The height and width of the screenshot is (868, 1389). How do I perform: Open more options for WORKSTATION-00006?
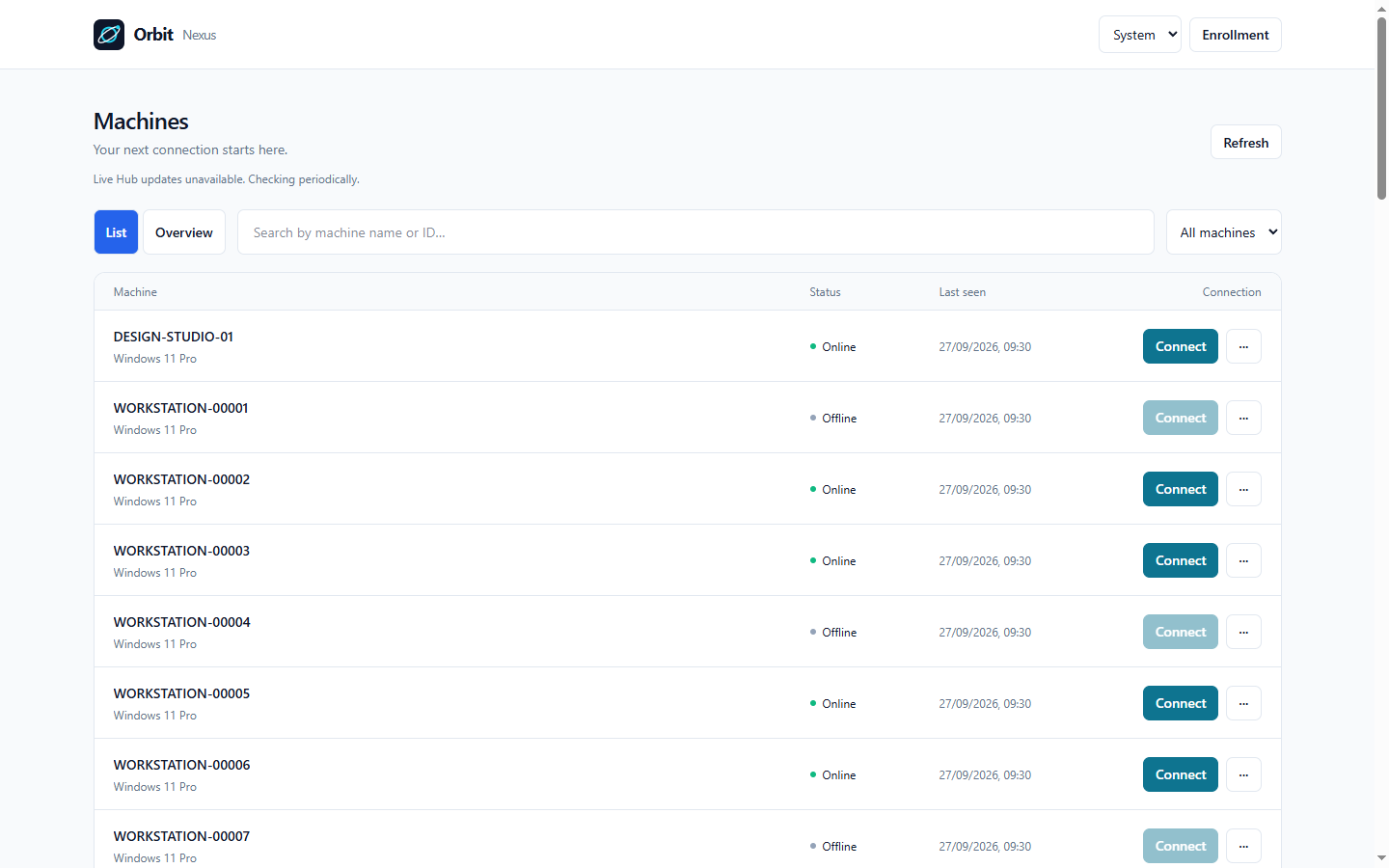[1243, 774]
